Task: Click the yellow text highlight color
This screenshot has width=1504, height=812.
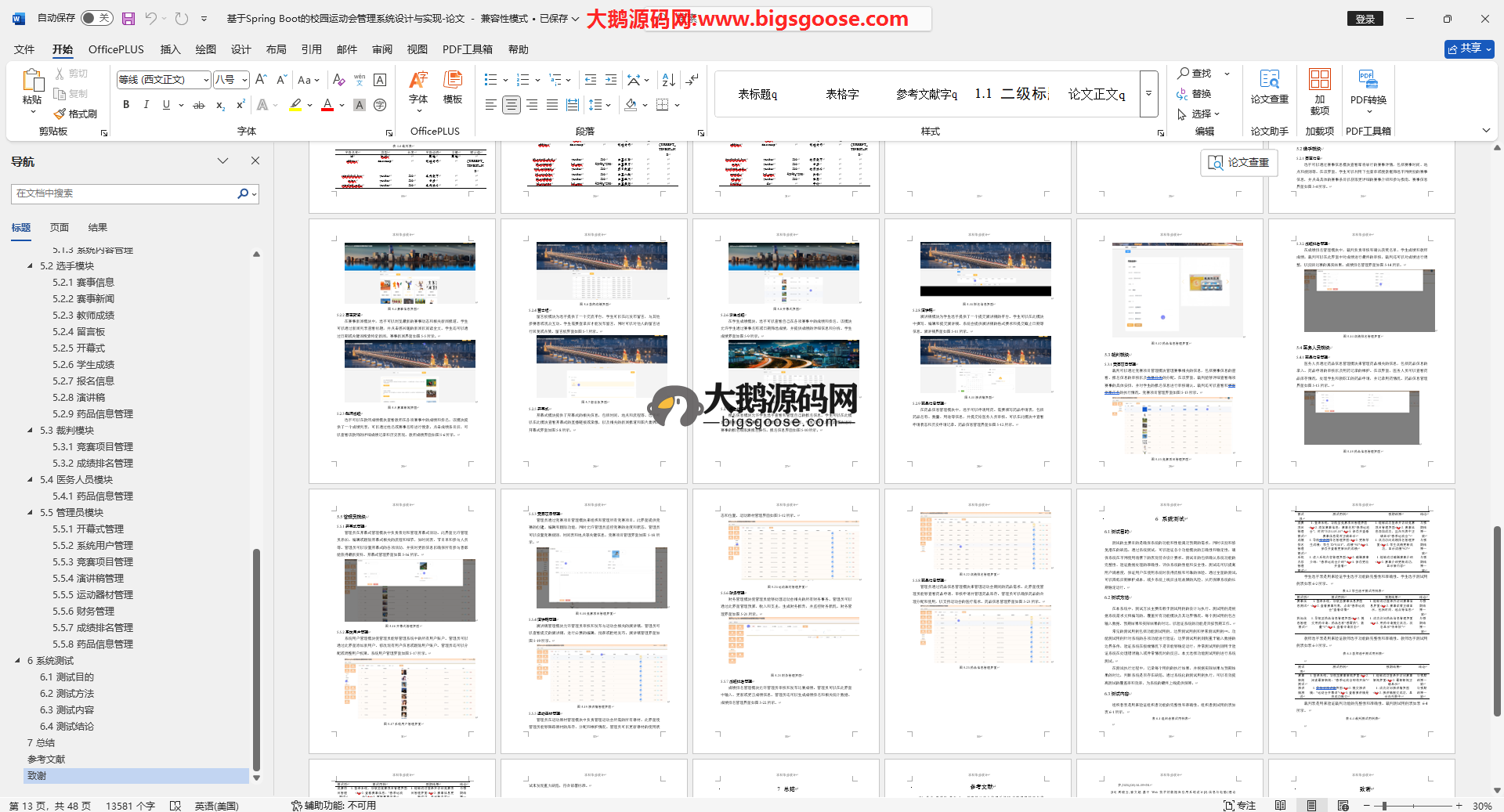Action: coord(295,105)
